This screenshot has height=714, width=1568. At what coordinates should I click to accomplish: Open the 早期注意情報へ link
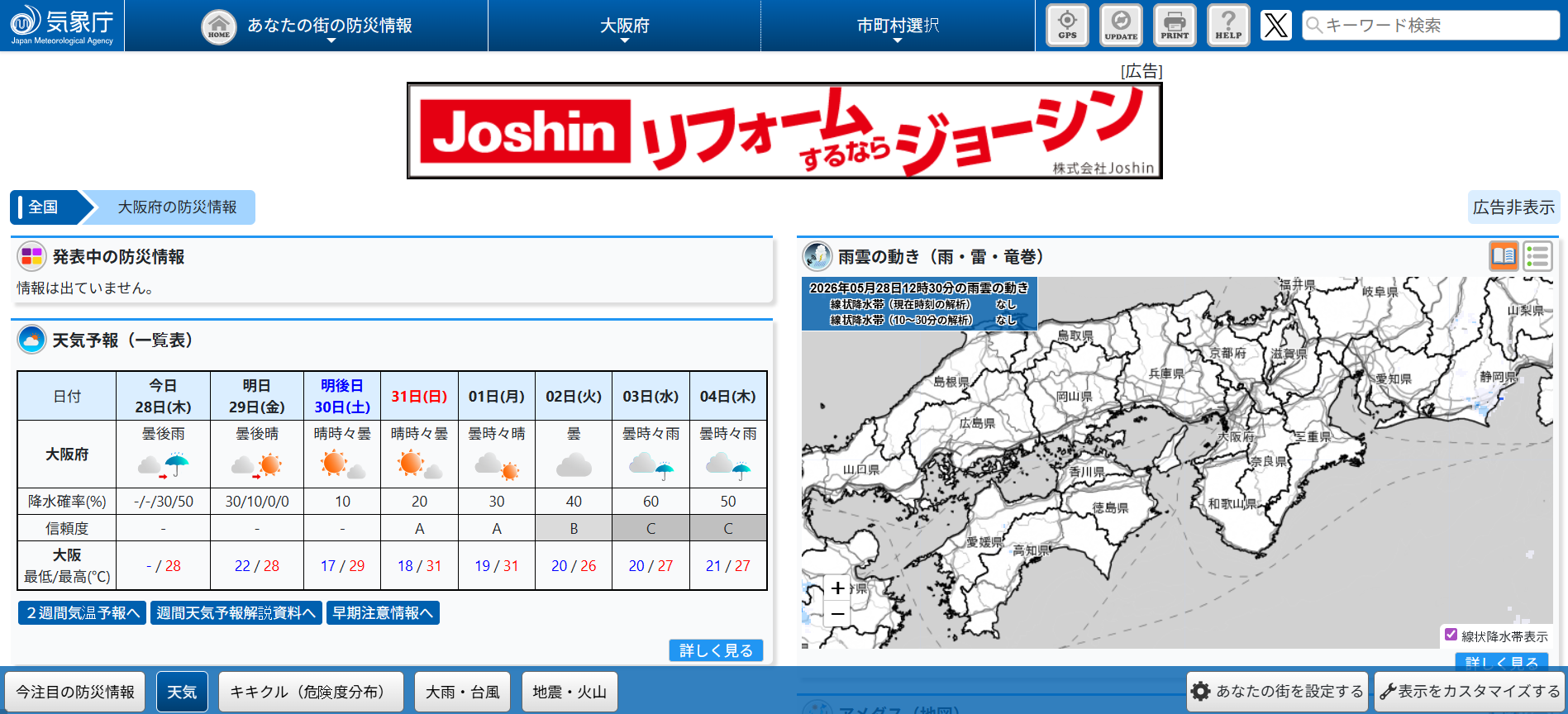click(x=383, y=613)
